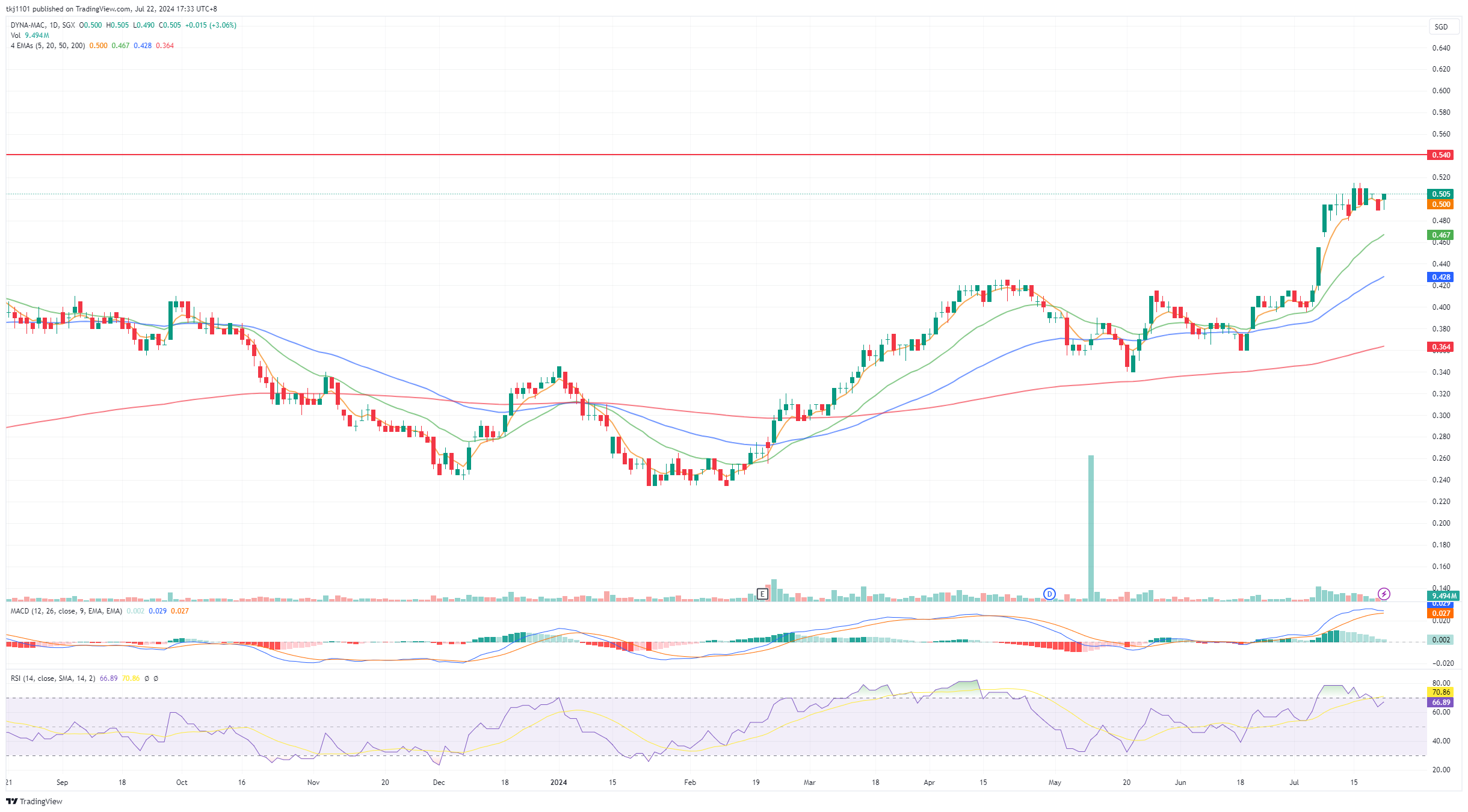Click the 'Mar' label on time axis
Screen dimensions: 1468x812
click(810, 783)
